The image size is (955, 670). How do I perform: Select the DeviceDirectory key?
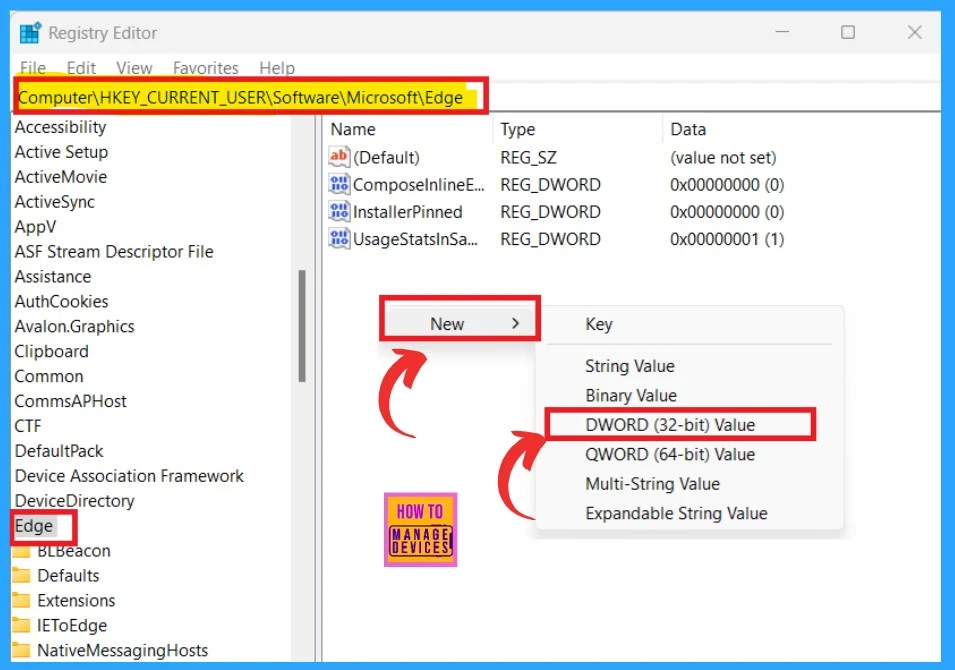pyautogui.click(x=75, y=501)
